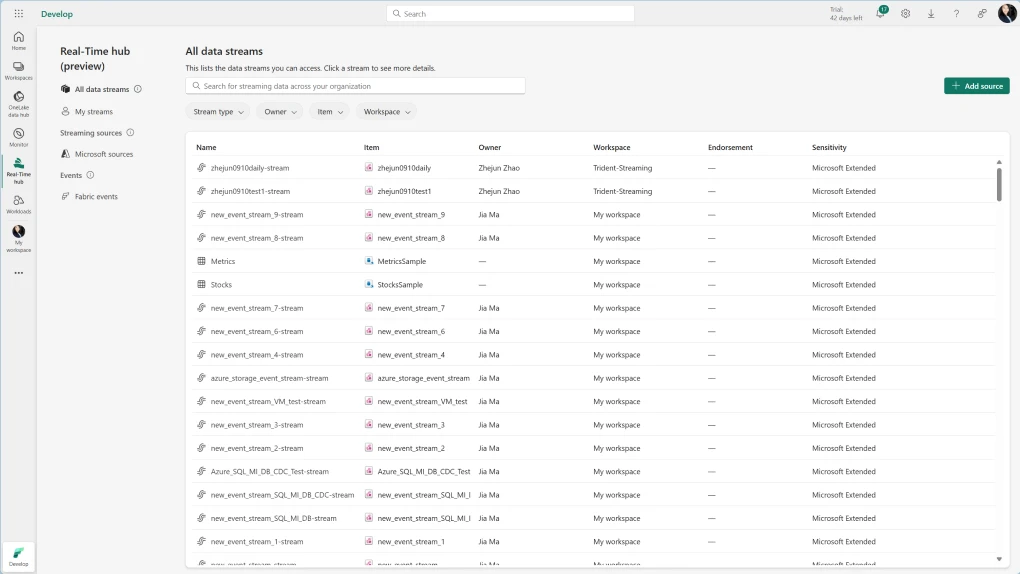The image size is (1020, 574).
Task: Open settings gear in top bar
Action: tap(905, 14)
